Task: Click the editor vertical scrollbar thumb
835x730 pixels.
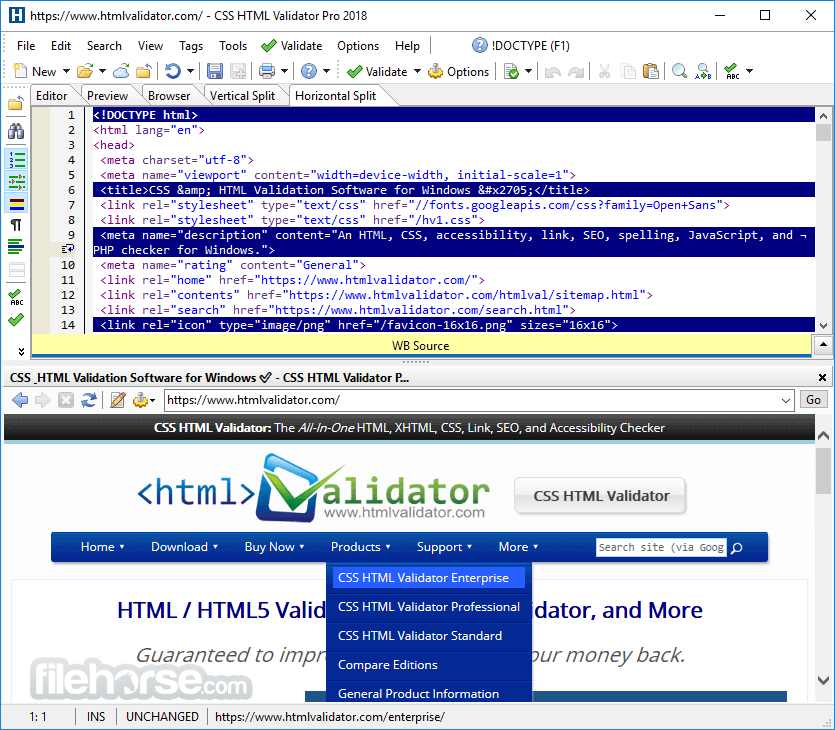Action: 823,133
